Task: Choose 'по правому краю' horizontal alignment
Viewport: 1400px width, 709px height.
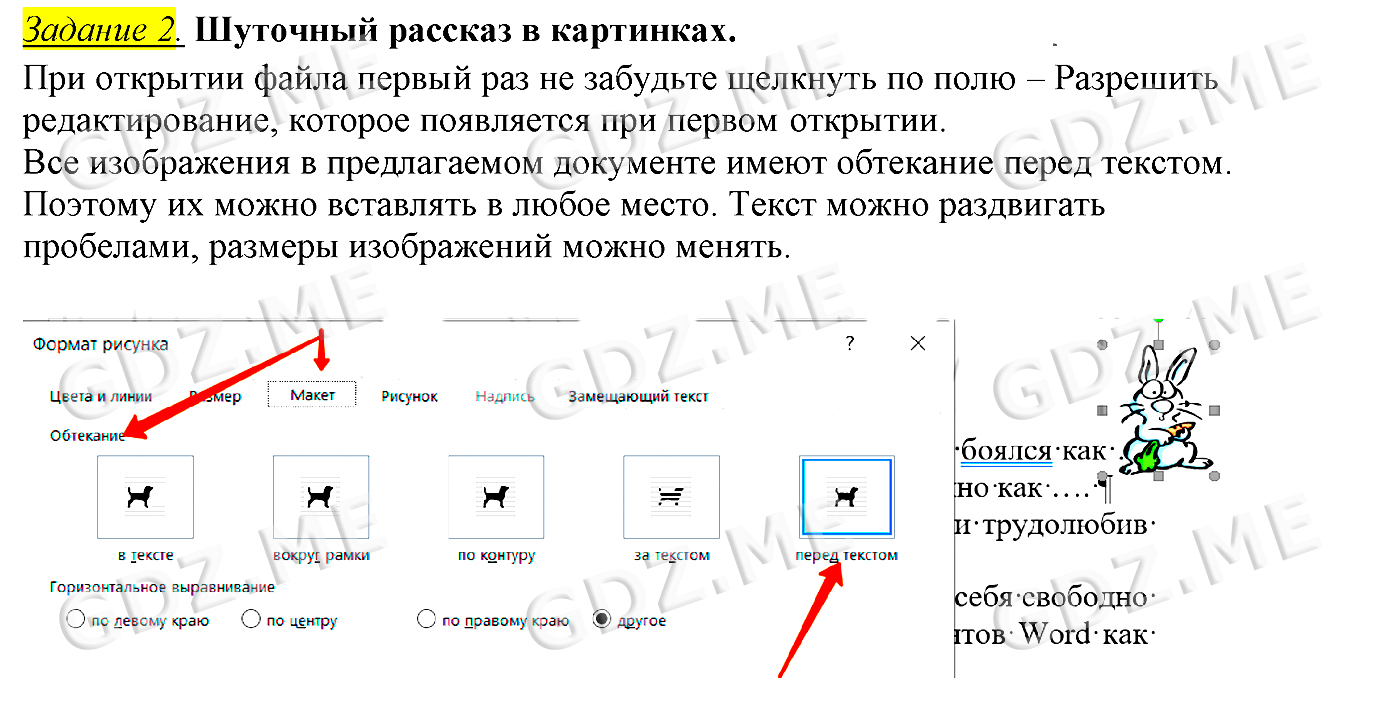Action: pos(427,620)
